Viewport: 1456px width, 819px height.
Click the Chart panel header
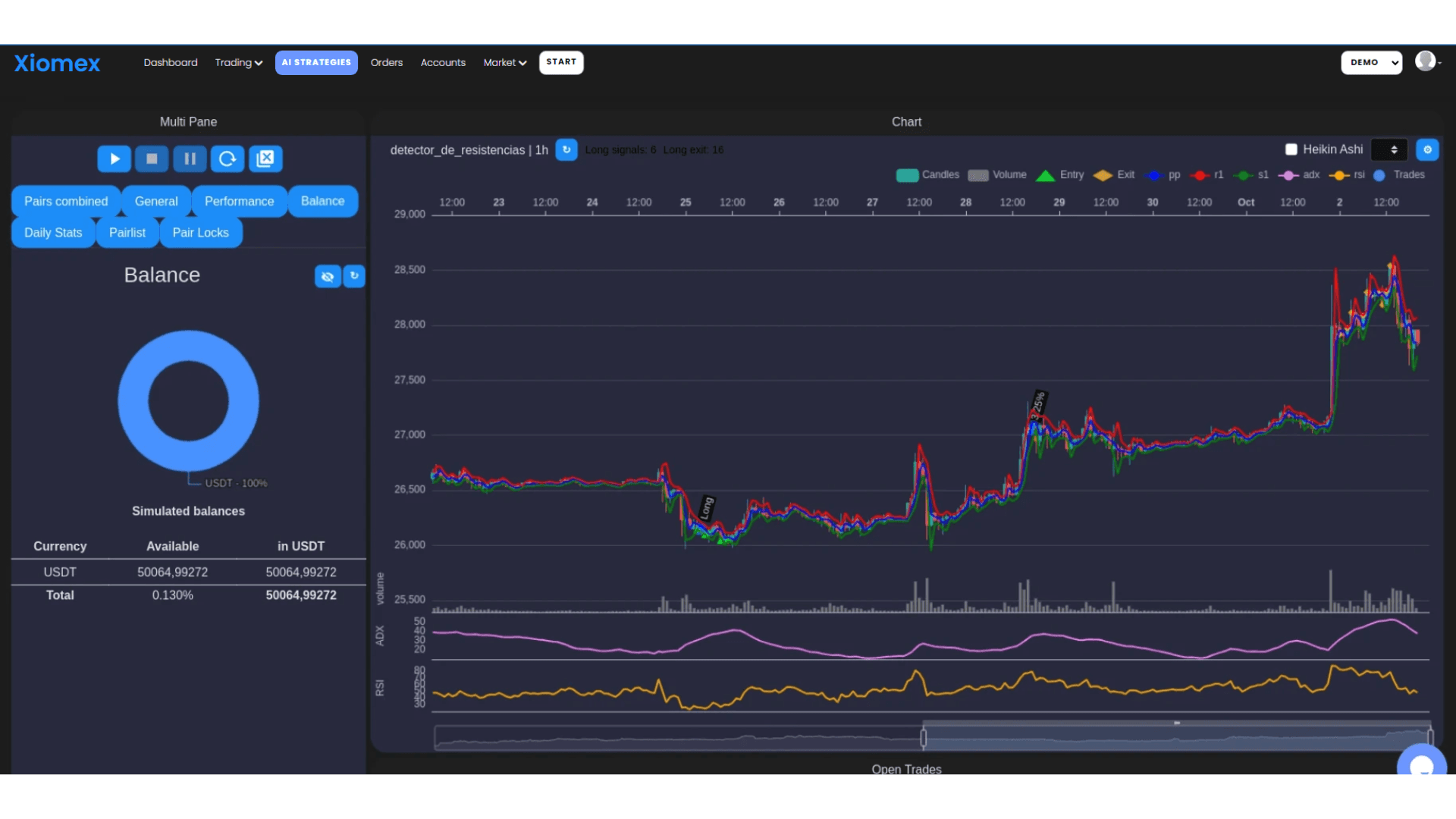click(x=906, y=122)
